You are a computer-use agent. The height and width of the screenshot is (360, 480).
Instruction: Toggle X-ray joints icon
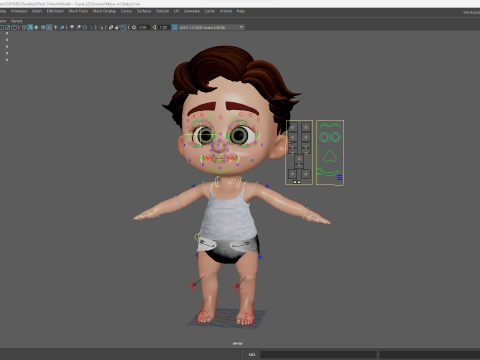click(x=123, y=27)
